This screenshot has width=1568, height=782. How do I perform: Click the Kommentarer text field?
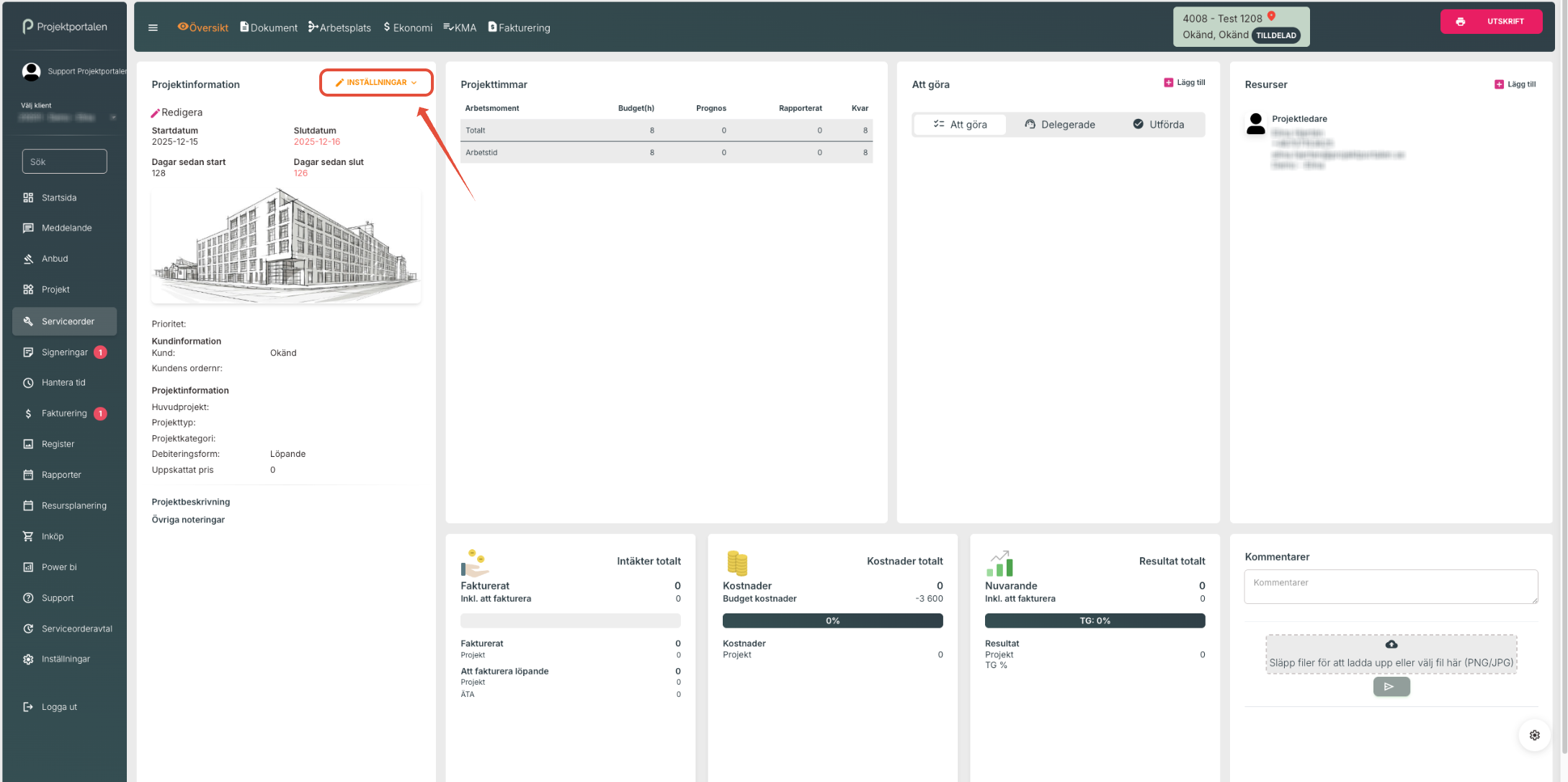coord(1390,587)
